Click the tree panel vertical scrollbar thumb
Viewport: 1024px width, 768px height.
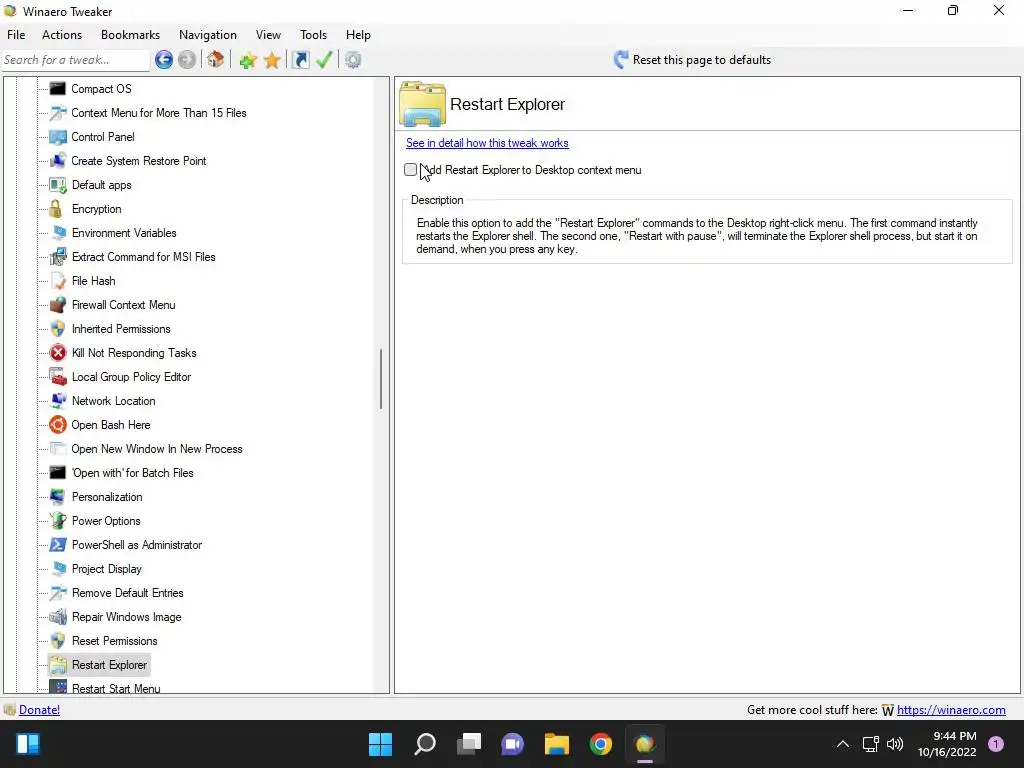381,379
